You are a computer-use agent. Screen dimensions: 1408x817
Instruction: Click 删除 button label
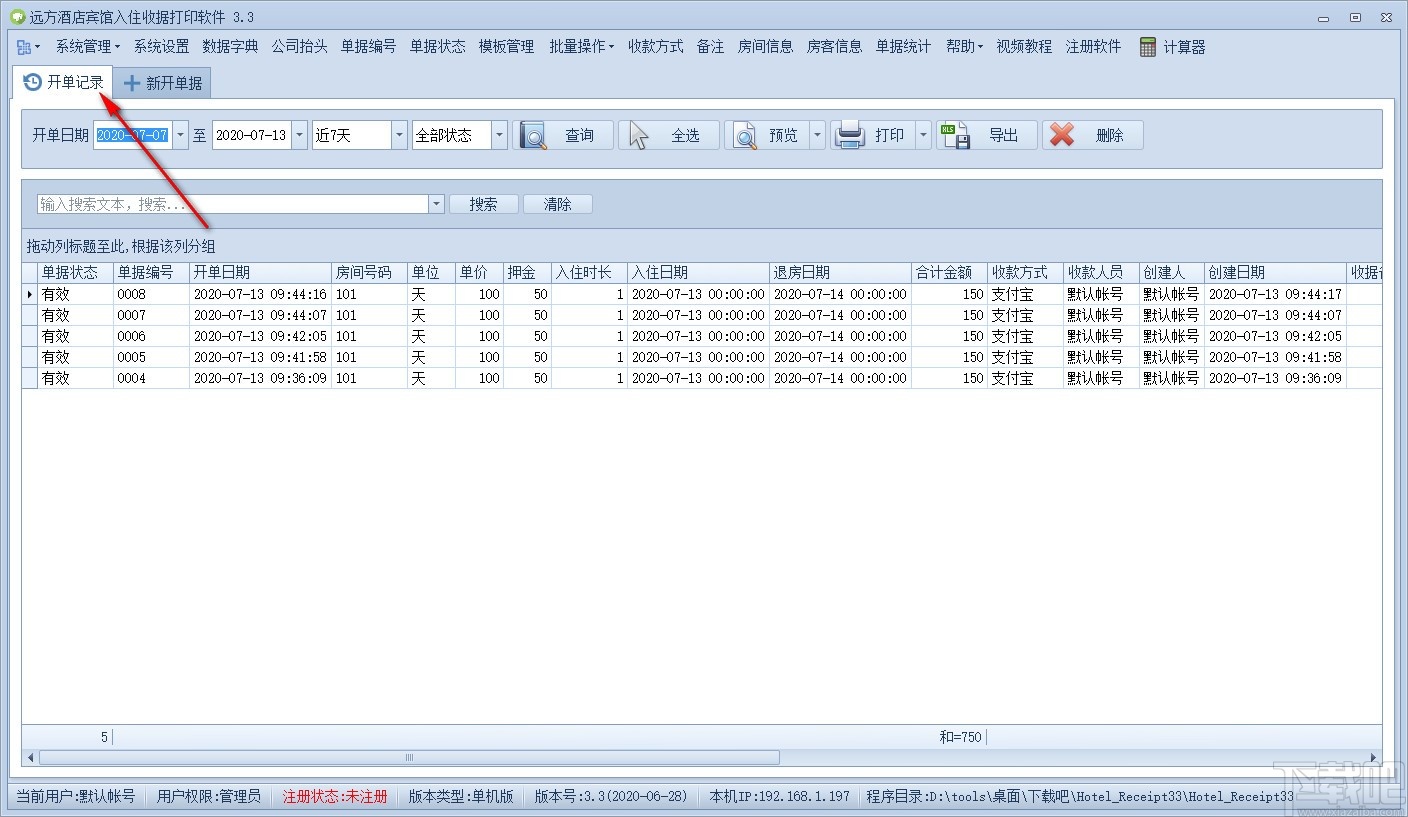tap(1110, 135)
